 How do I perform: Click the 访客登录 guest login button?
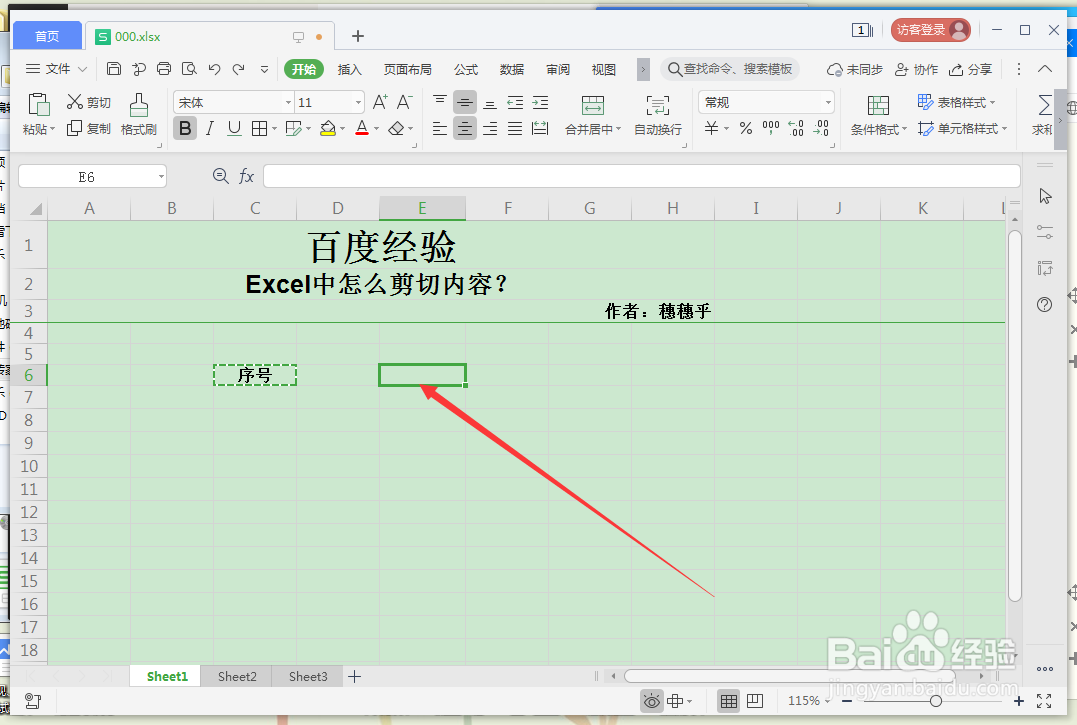931,30
